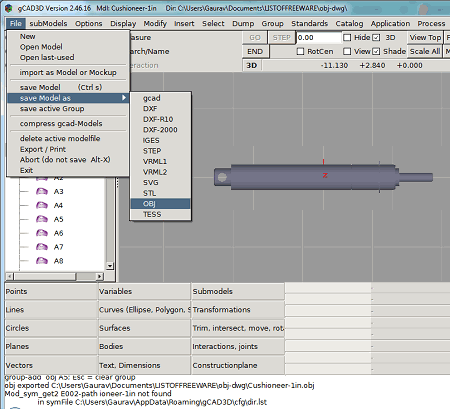This screenshot has width=450, height=409.
Task: Click the Scale All button
Action: (x=425, y=51)
